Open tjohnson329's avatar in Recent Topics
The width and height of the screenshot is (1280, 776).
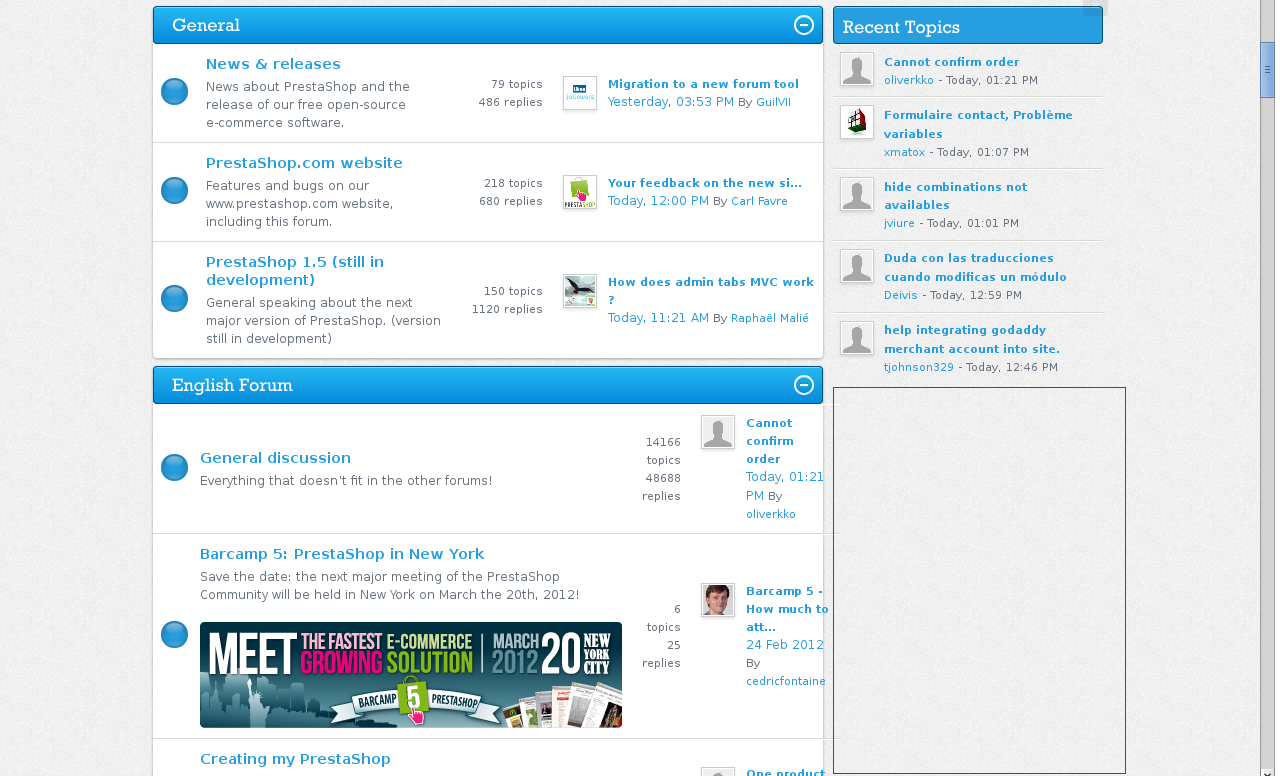pos(857,338)
